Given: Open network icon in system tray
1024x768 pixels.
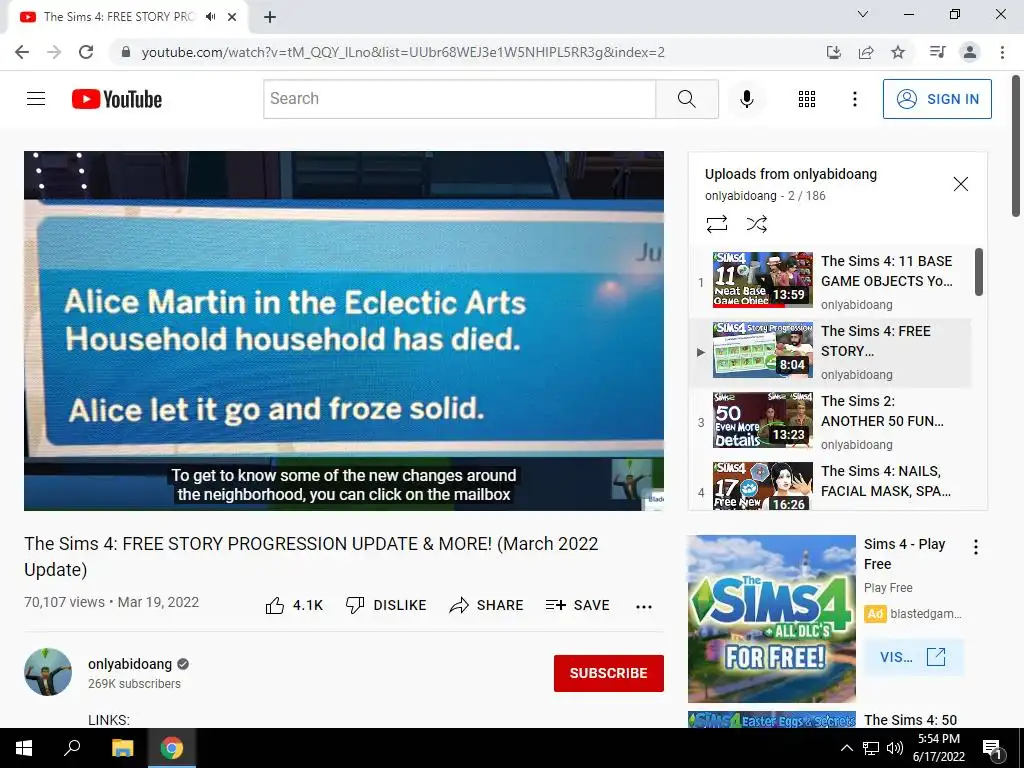Looking at the screenshot, I should coord(871,748).
